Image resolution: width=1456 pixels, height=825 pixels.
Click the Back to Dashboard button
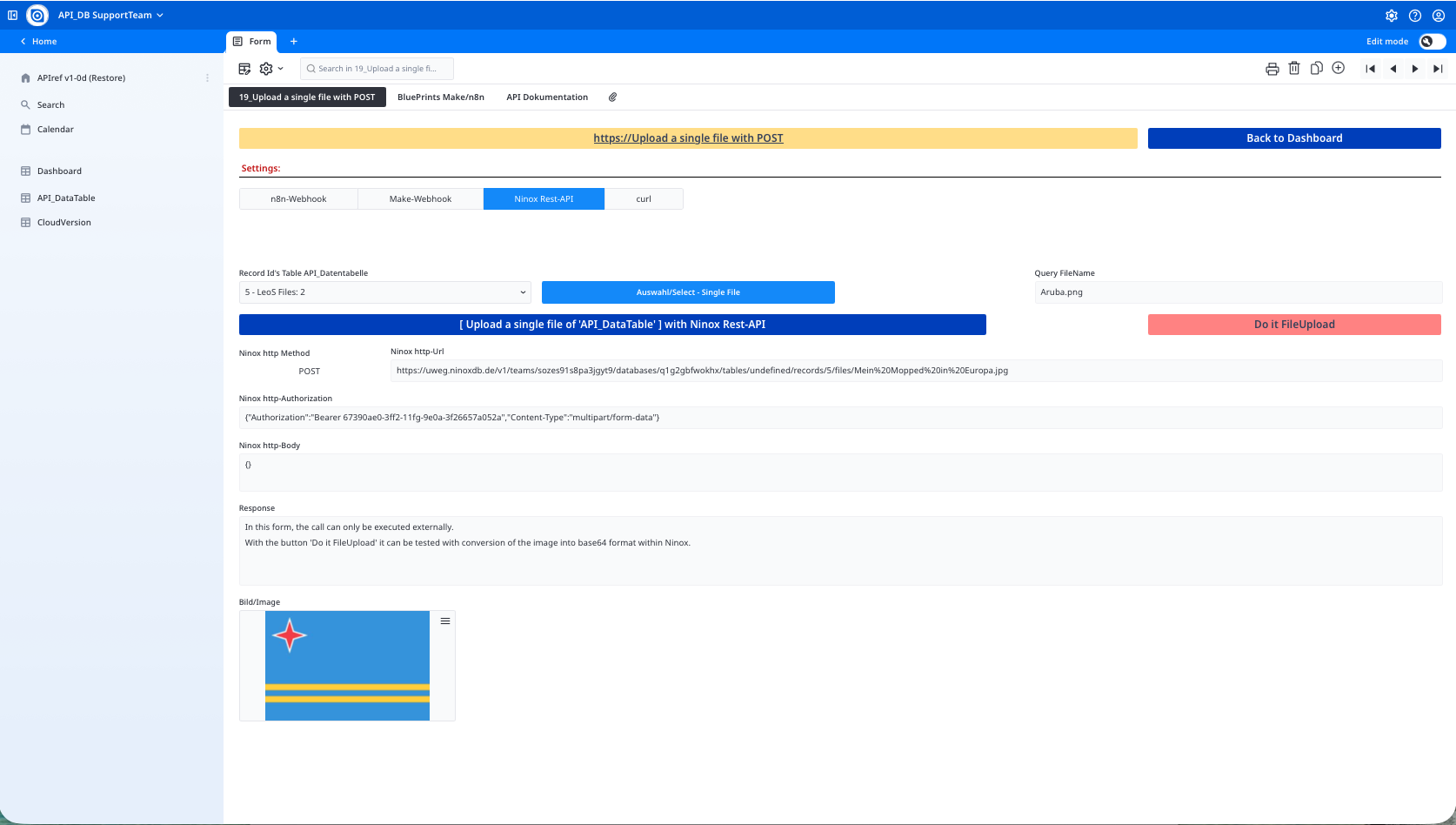pyautogui.click(x=1293, y=138)
